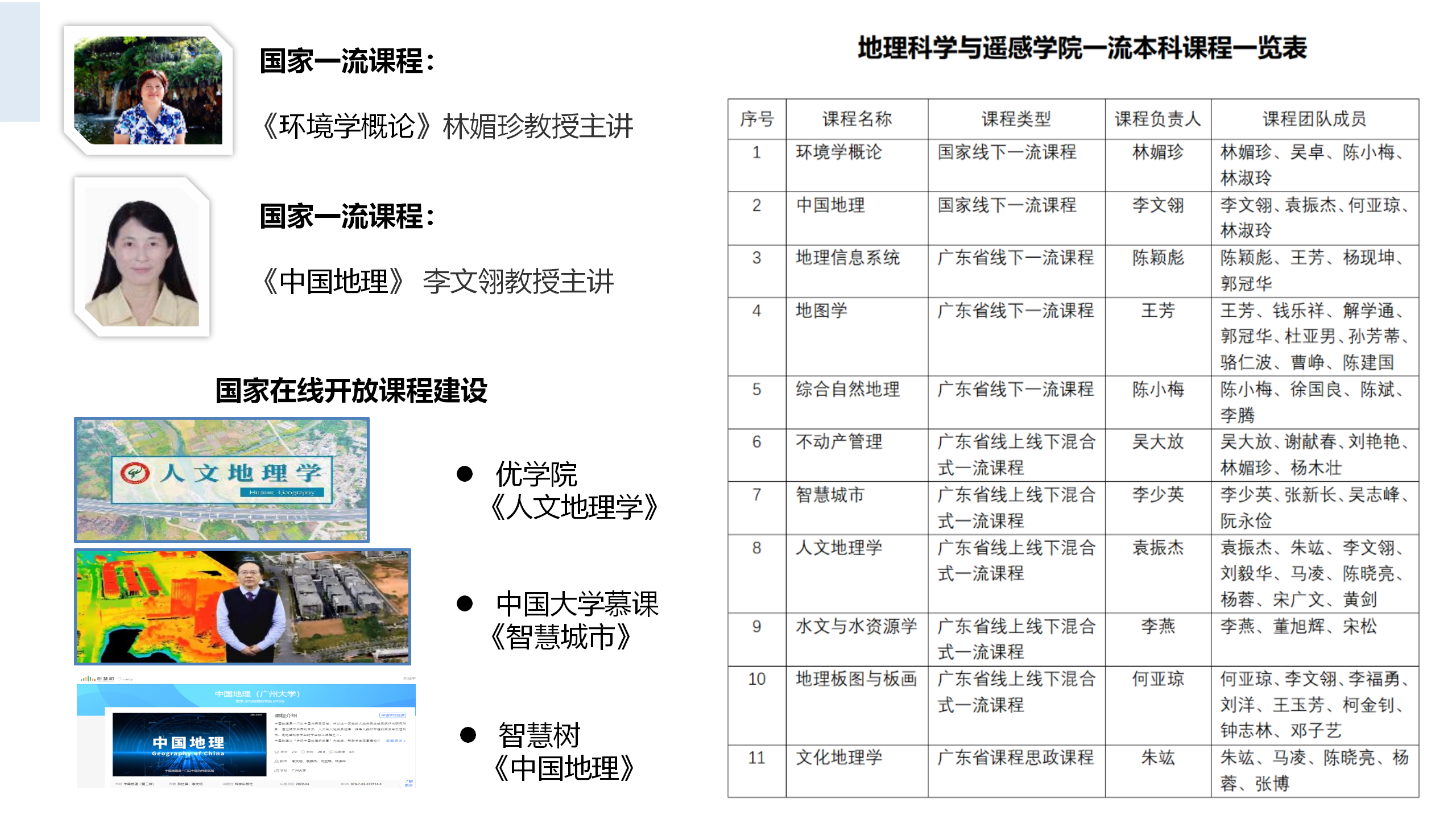Click the 课程名称 table column header
Viewport: 1456px width, 819px height.
coord(857,119)
